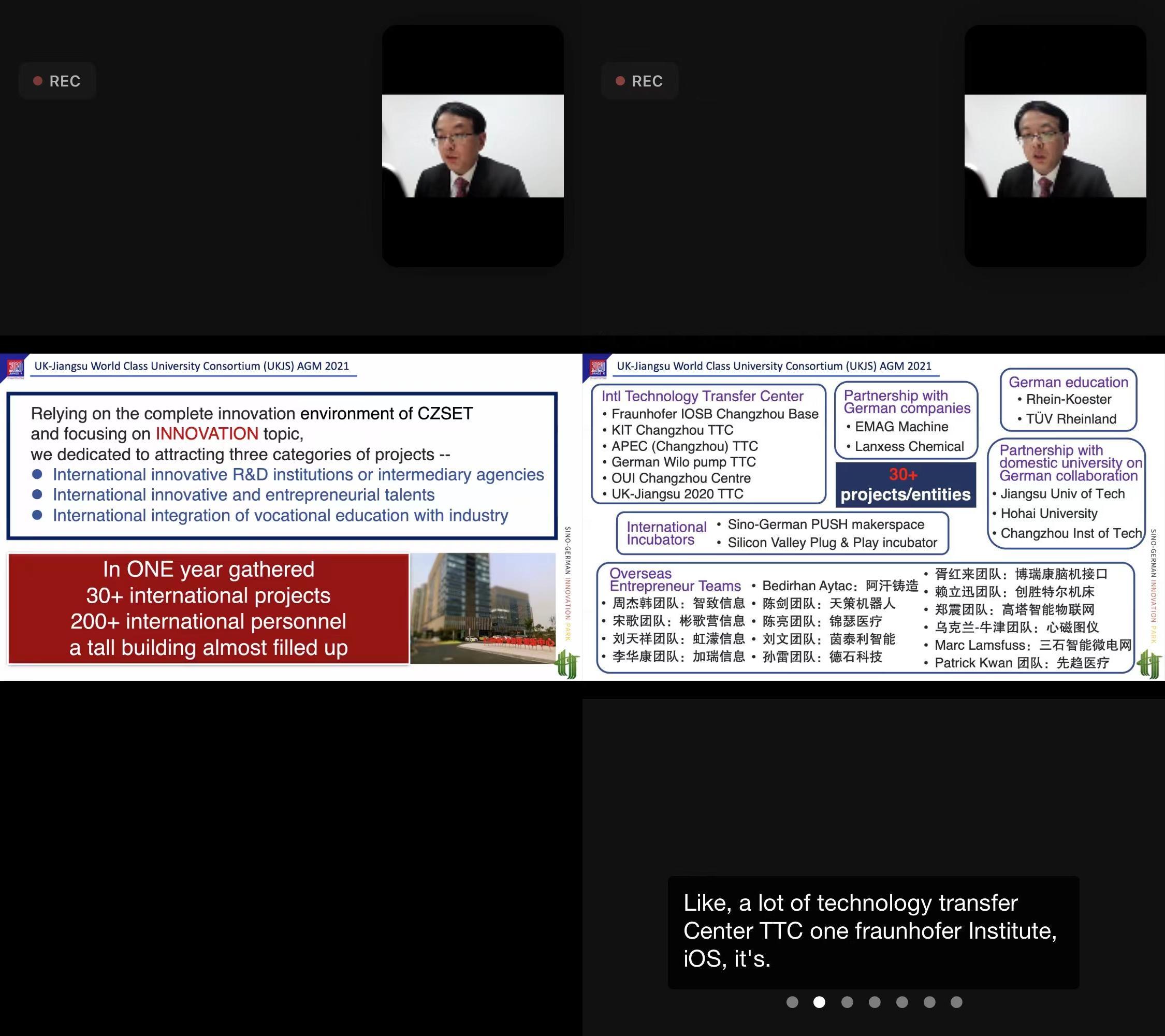Select 'TÜV Rheinland' bullet
The width and height of the screenshot is (1165, 1036).
(x=1071, y=419)
